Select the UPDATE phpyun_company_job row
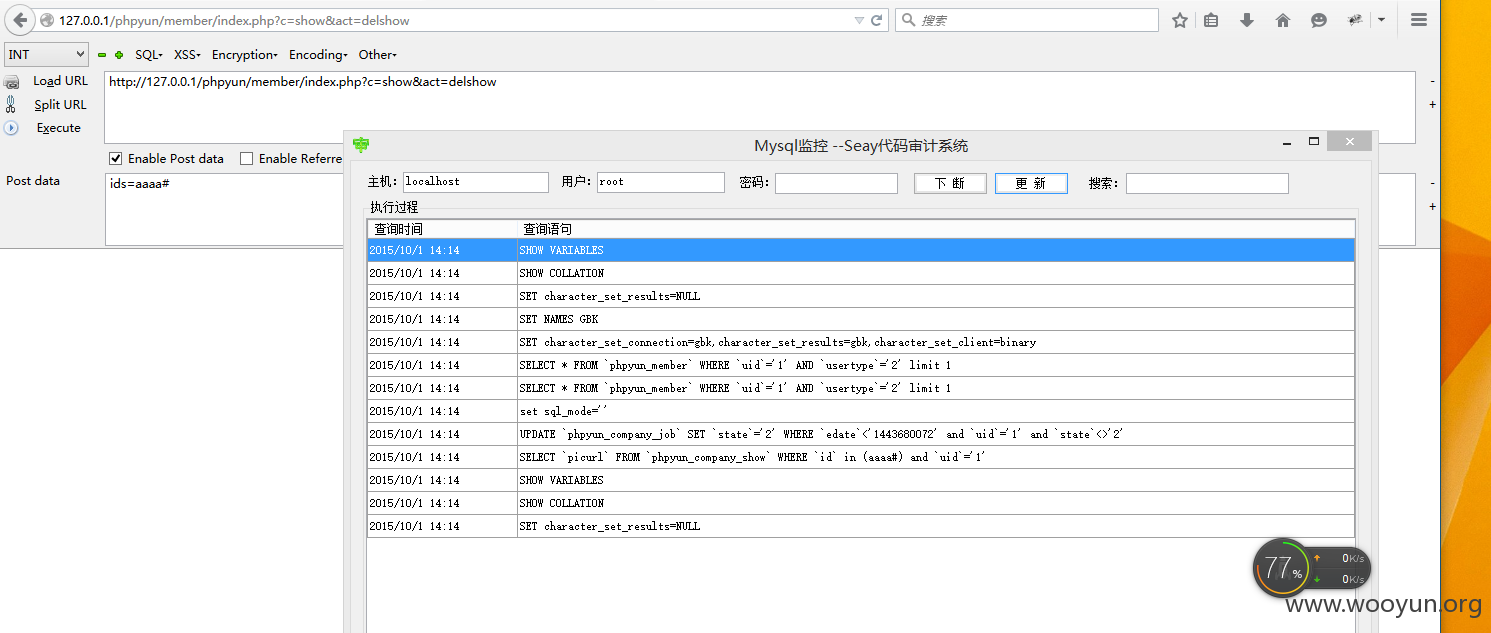The image size is (1491, 633). click(x=861, y=434)
